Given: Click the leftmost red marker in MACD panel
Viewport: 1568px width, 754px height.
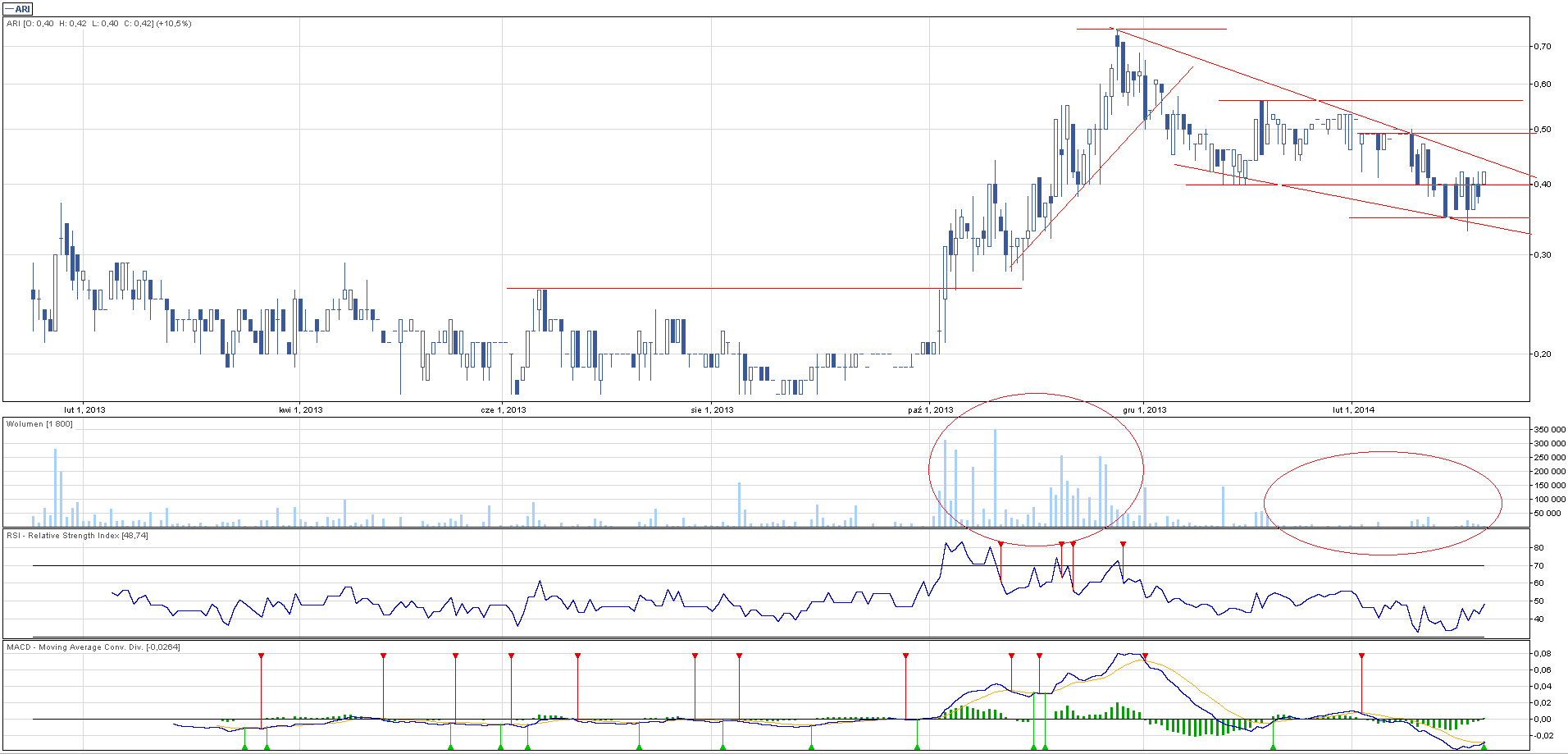Looking at the screenshot, I should click(x=261, y=656).
